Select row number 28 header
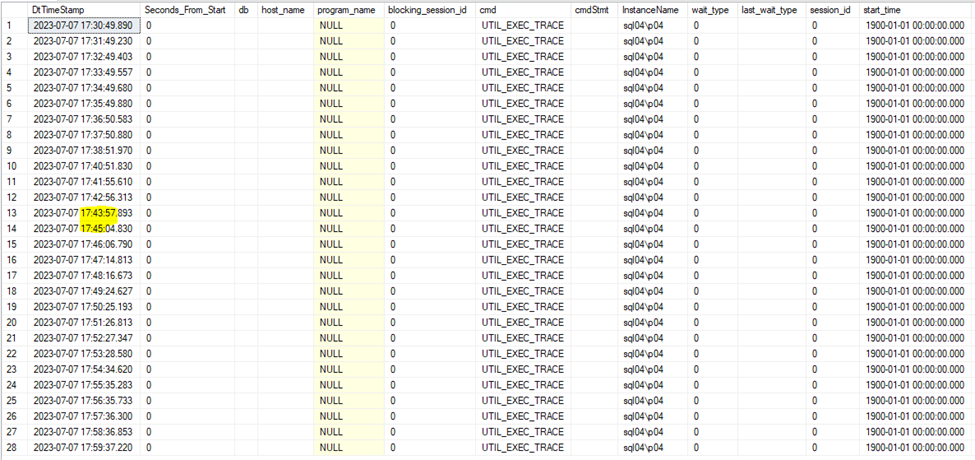The image size is (975, 460). [x=10, y=446]
